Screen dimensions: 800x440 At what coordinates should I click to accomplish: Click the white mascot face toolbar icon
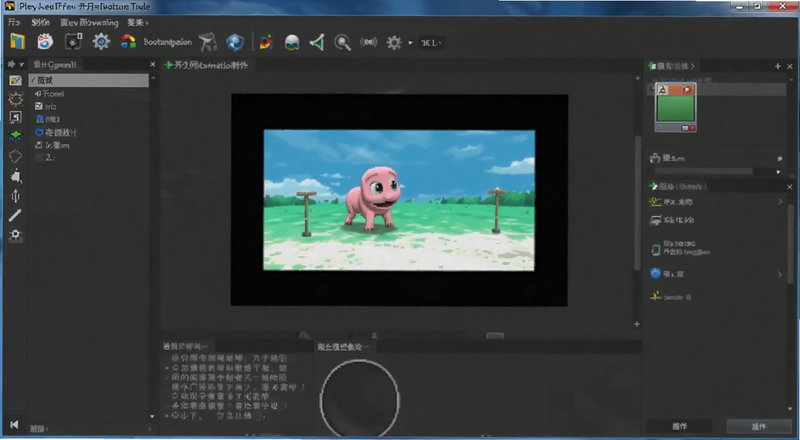pos(45,42)
